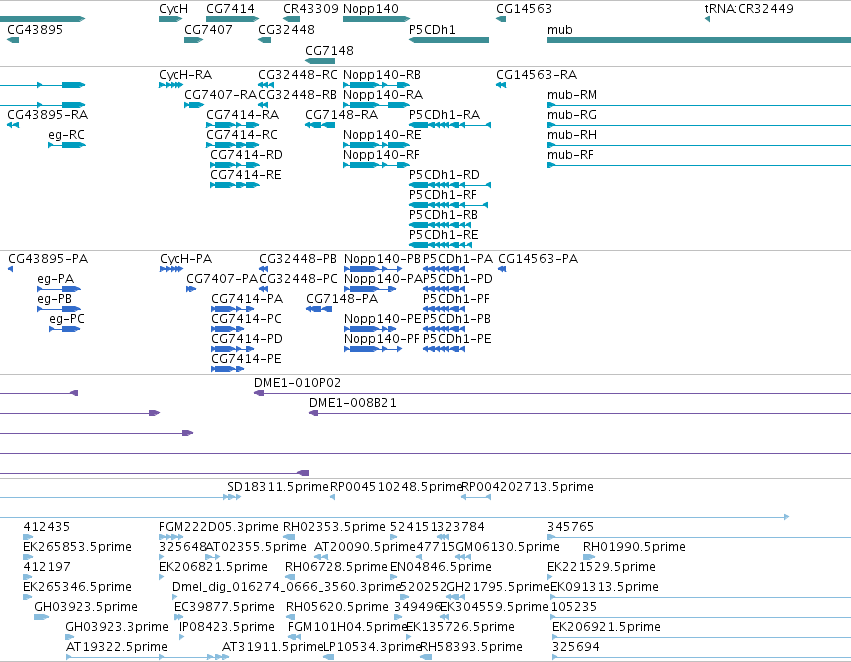Select transcript Nopp140-RE

click(376, 145)
